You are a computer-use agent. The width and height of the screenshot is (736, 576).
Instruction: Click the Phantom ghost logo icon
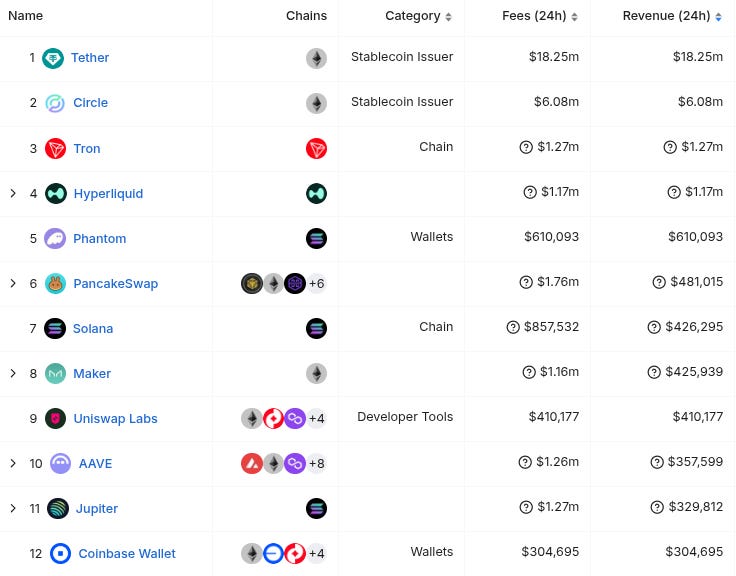coord(55,239)
